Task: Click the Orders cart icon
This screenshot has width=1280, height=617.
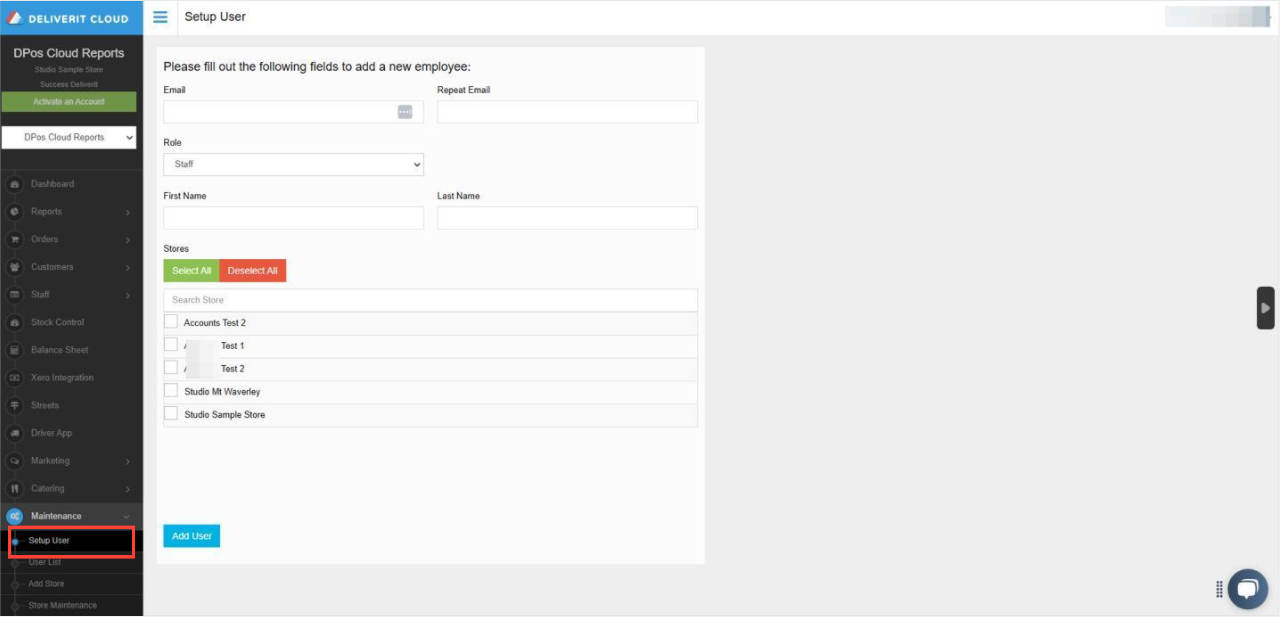Action: (x=14, y=240)
